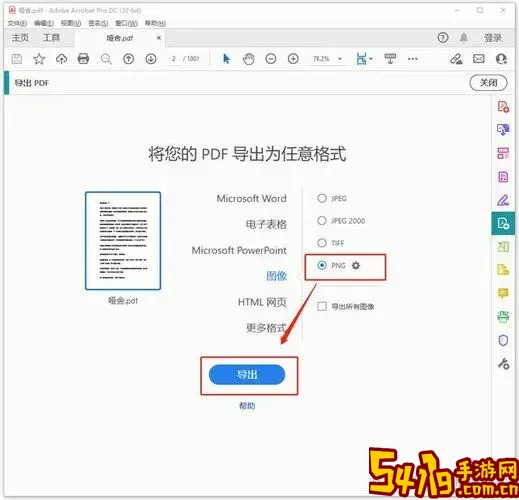Image resolution: width=519 pixels, height=500 pixels.
Task: Select the JPEG 2000 radio button
Action: point(322,221)
